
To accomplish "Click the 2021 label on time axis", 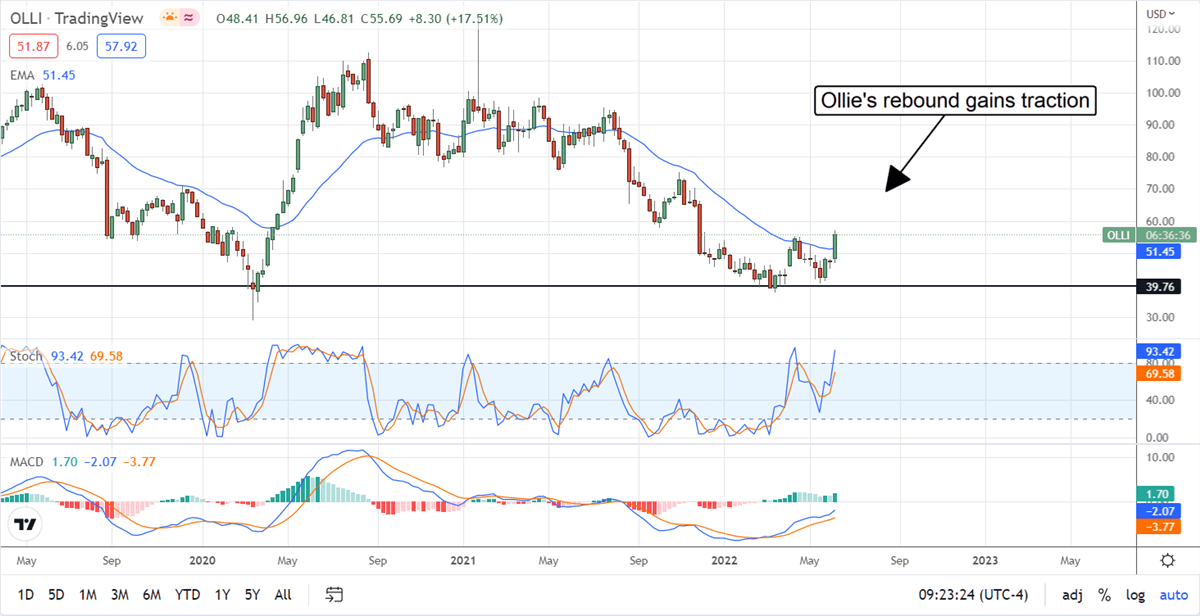I will click(x=463, y=560).
